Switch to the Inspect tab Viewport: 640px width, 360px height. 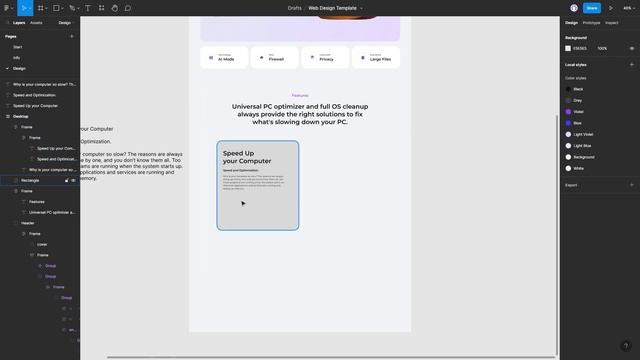coord(611,23)
